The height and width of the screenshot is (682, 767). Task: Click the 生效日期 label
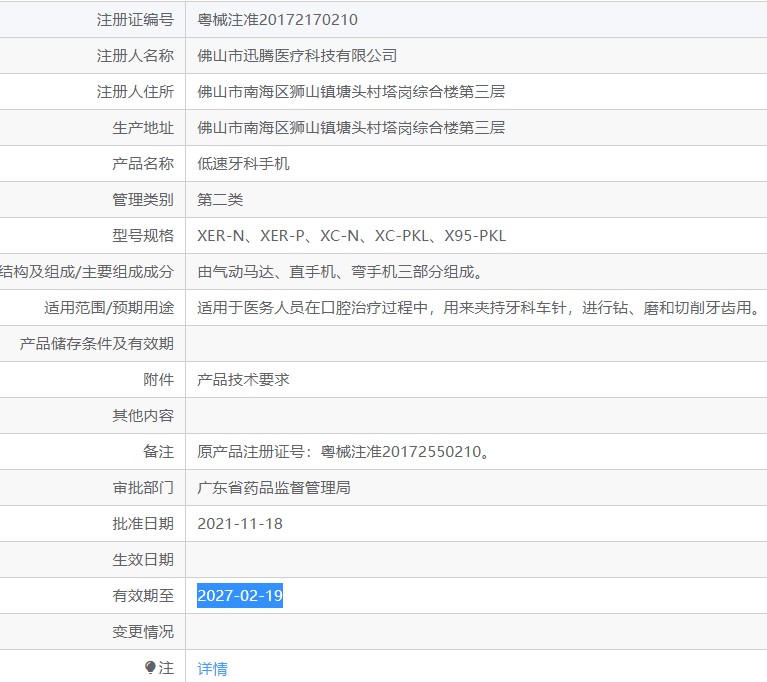pos(143,560)
